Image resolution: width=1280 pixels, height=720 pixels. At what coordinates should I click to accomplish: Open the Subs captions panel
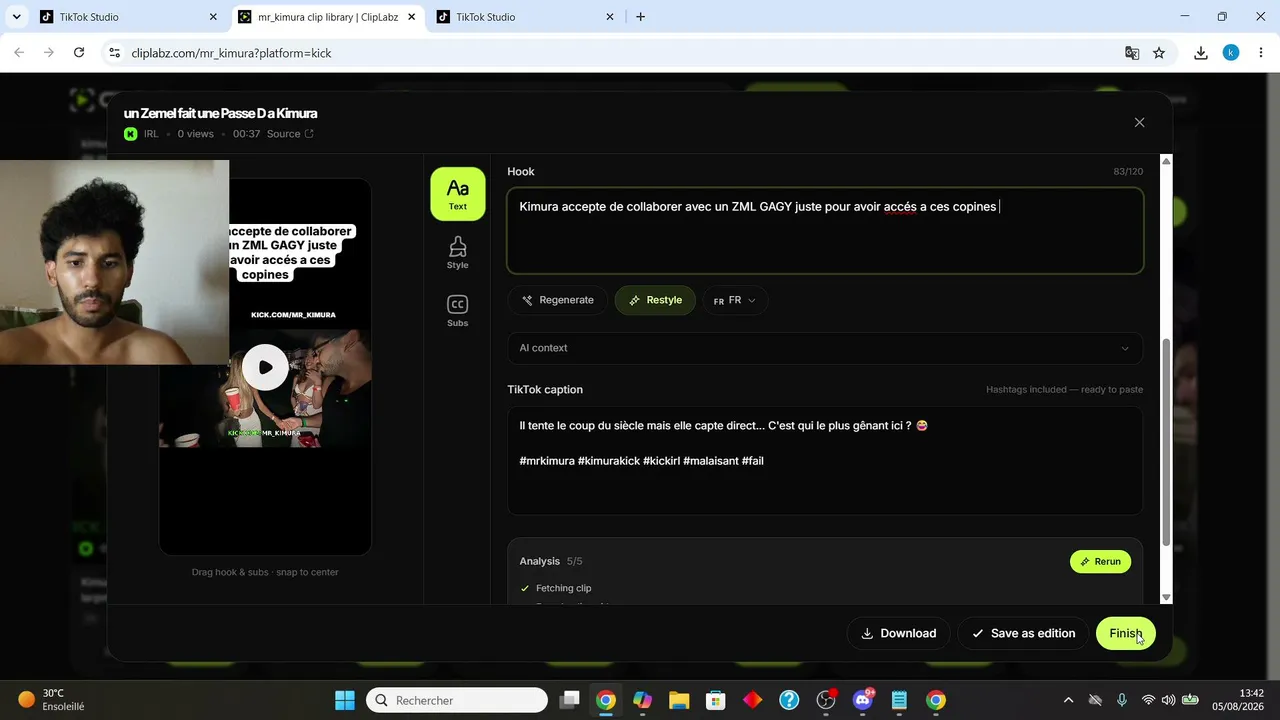point(458,311)
